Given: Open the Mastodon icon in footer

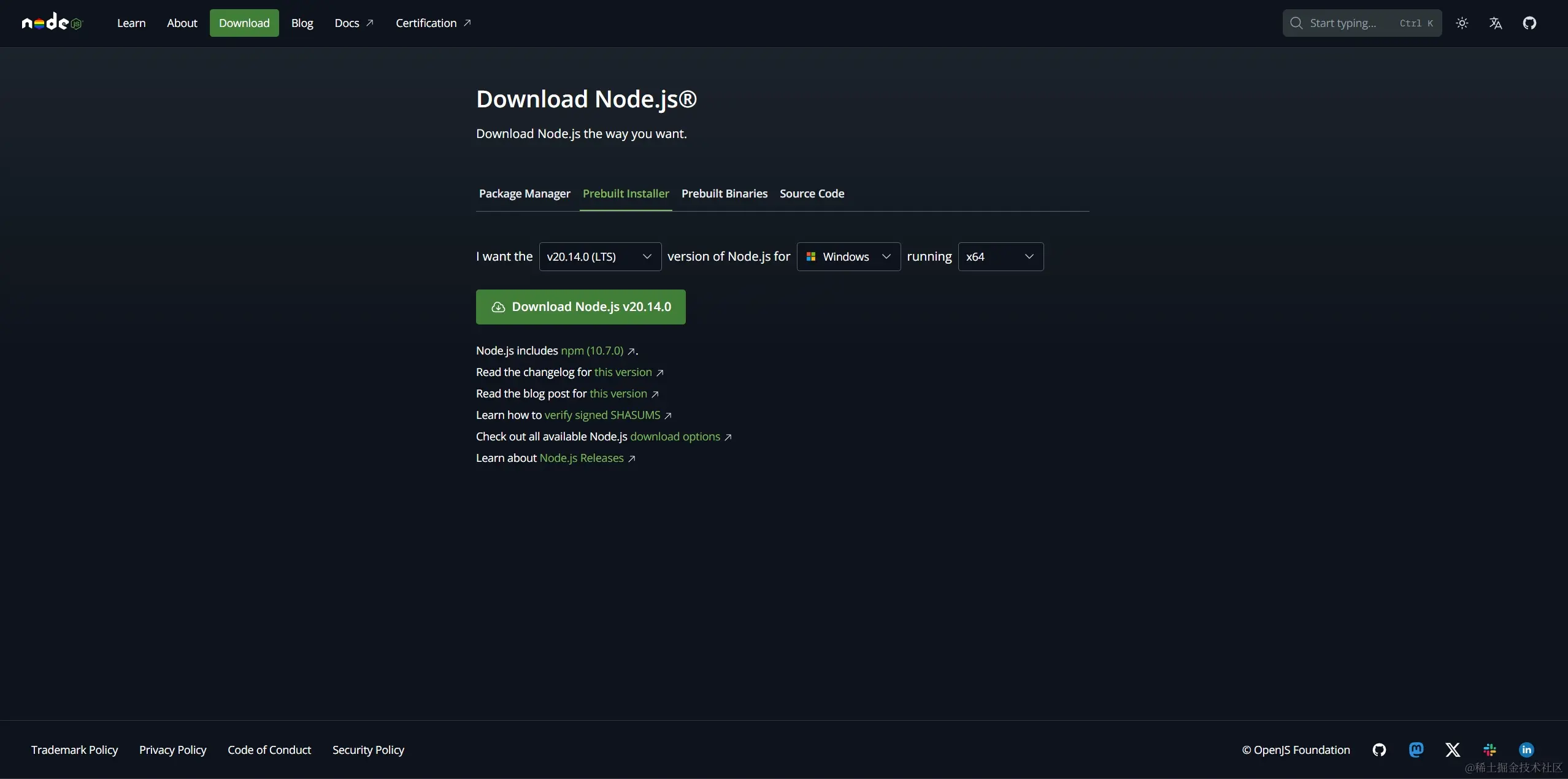Looking at the screenshot, I should coord(1416,750).
